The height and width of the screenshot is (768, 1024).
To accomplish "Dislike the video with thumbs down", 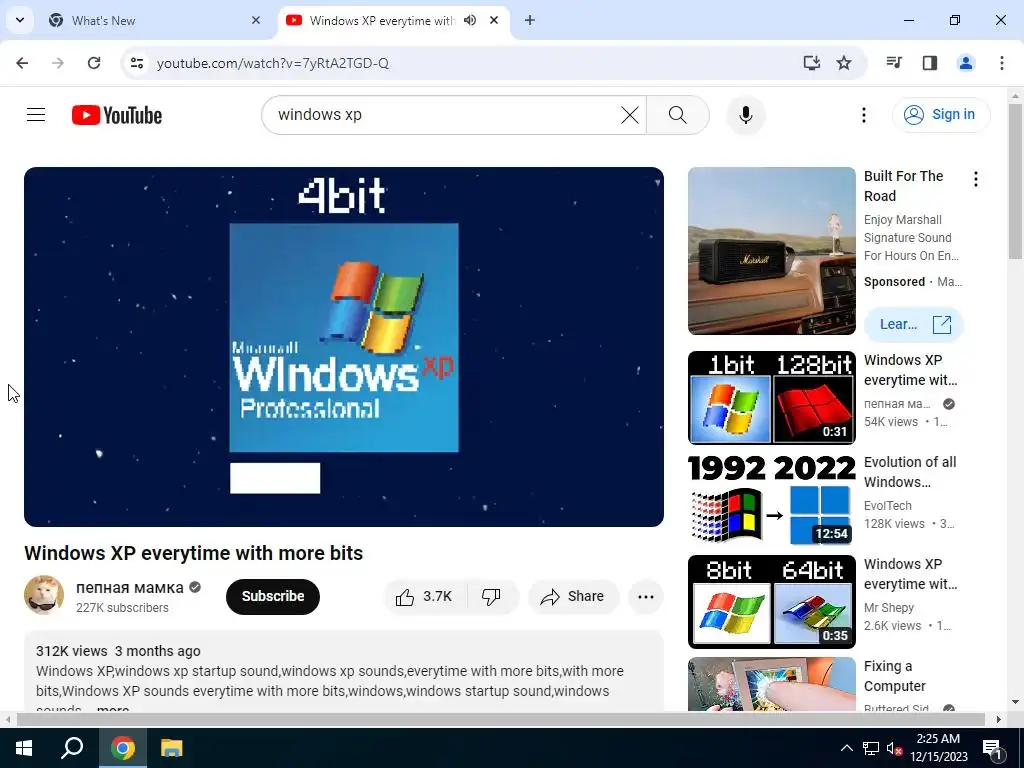I will [x=491, y=596].
